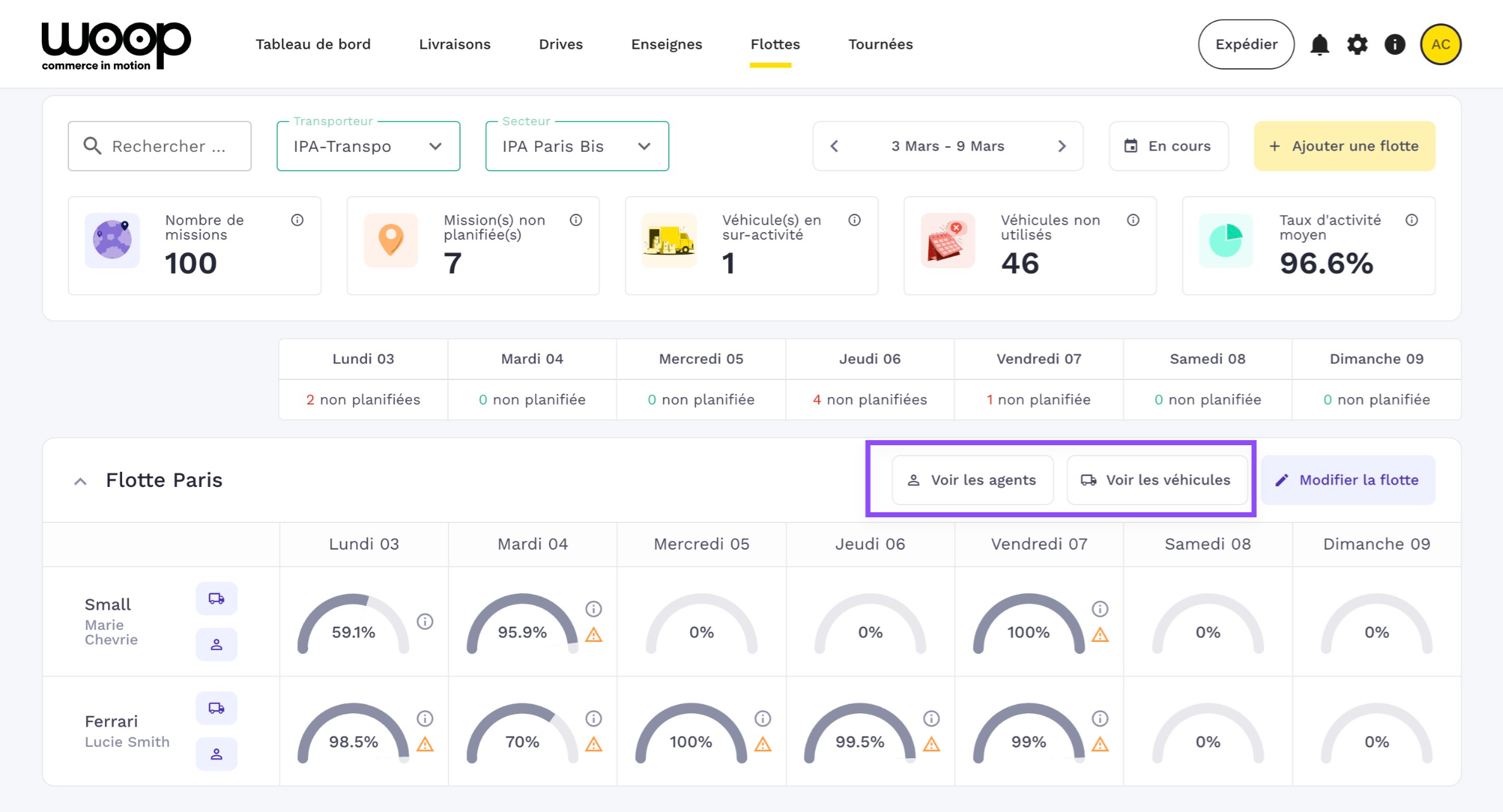Open the settings gear icon
Viewport: 1503px width, 812px height.
(1357, 45)
